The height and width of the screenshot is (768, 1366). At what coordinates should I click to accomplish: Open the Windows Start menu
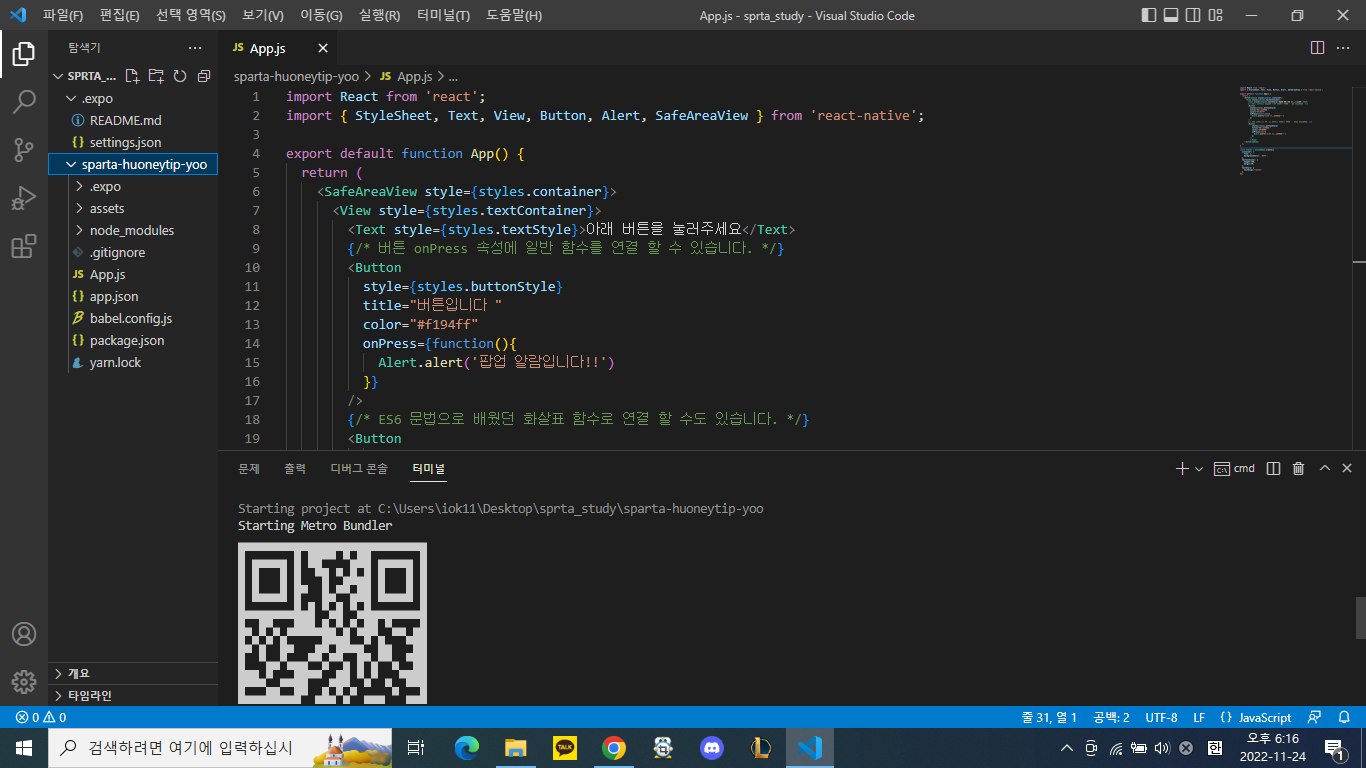tap(24, 747)
